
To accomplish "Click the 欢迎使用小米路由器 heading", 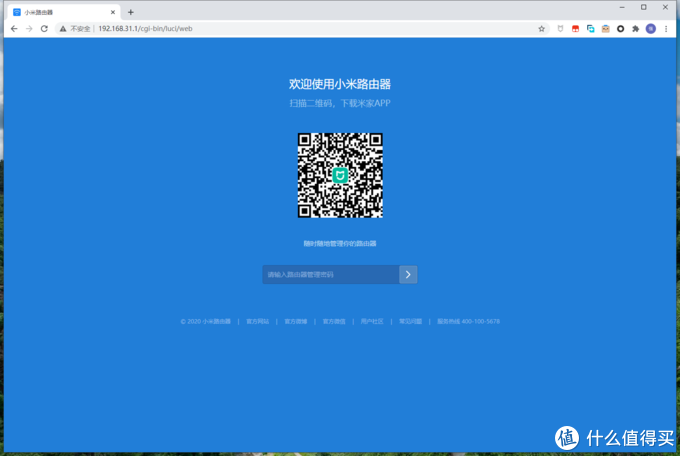I will click(340, 84).
